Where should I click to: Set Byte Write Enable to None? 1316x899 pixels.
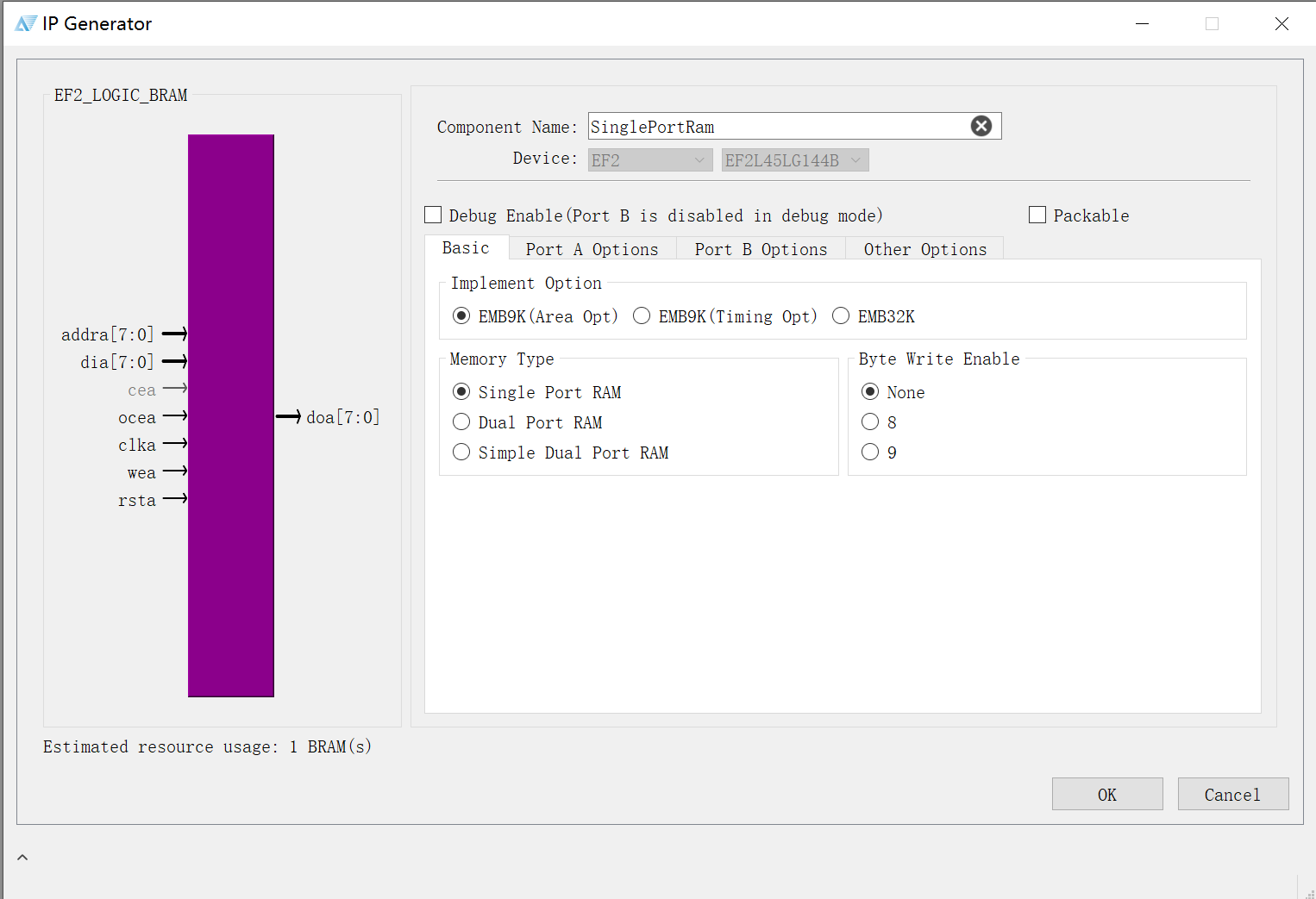[x=870, y=391]
